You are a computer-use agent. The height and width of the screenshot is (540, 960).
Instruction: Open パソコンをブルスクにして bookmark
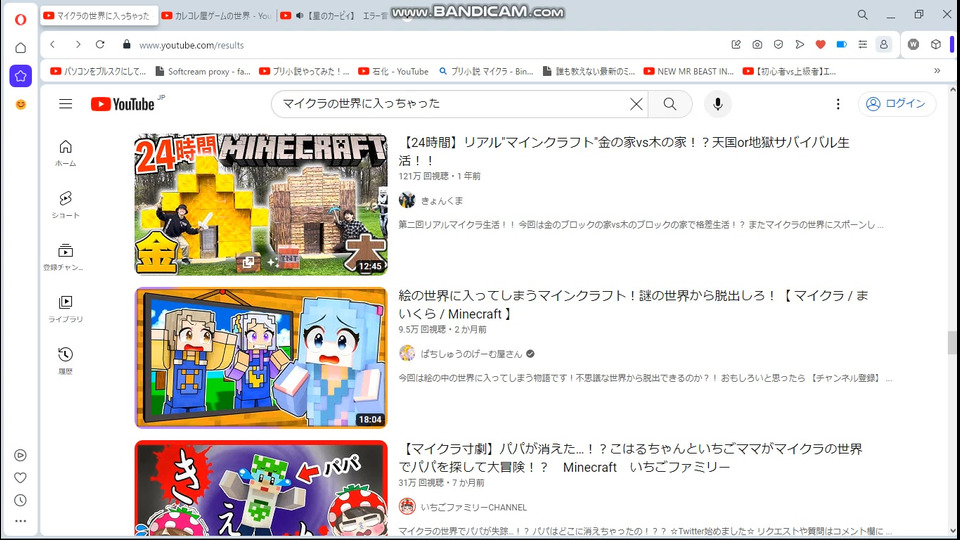[x=99, y=72]
